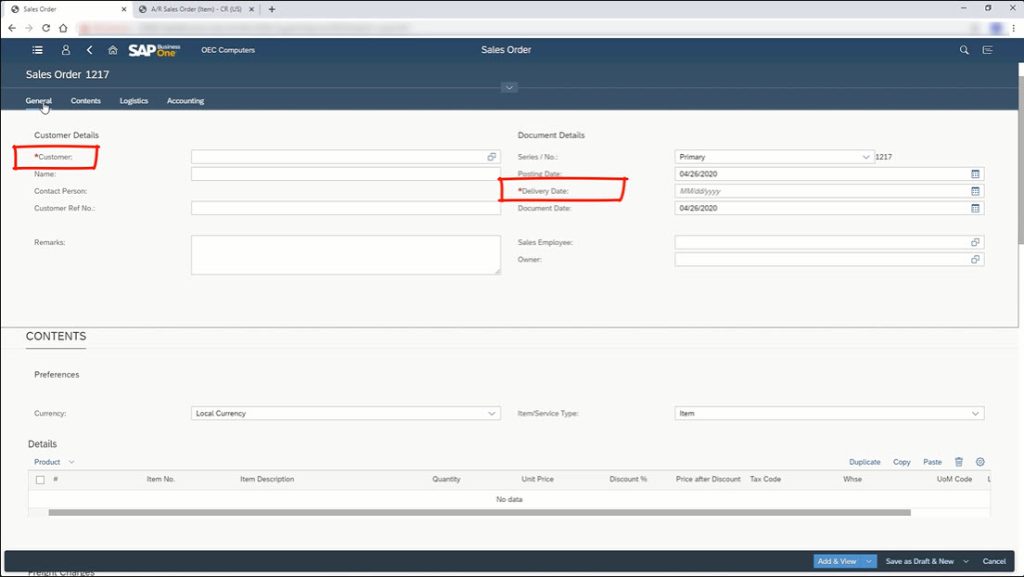
Task: Open the user profile icon
Action: pos(65,50)
